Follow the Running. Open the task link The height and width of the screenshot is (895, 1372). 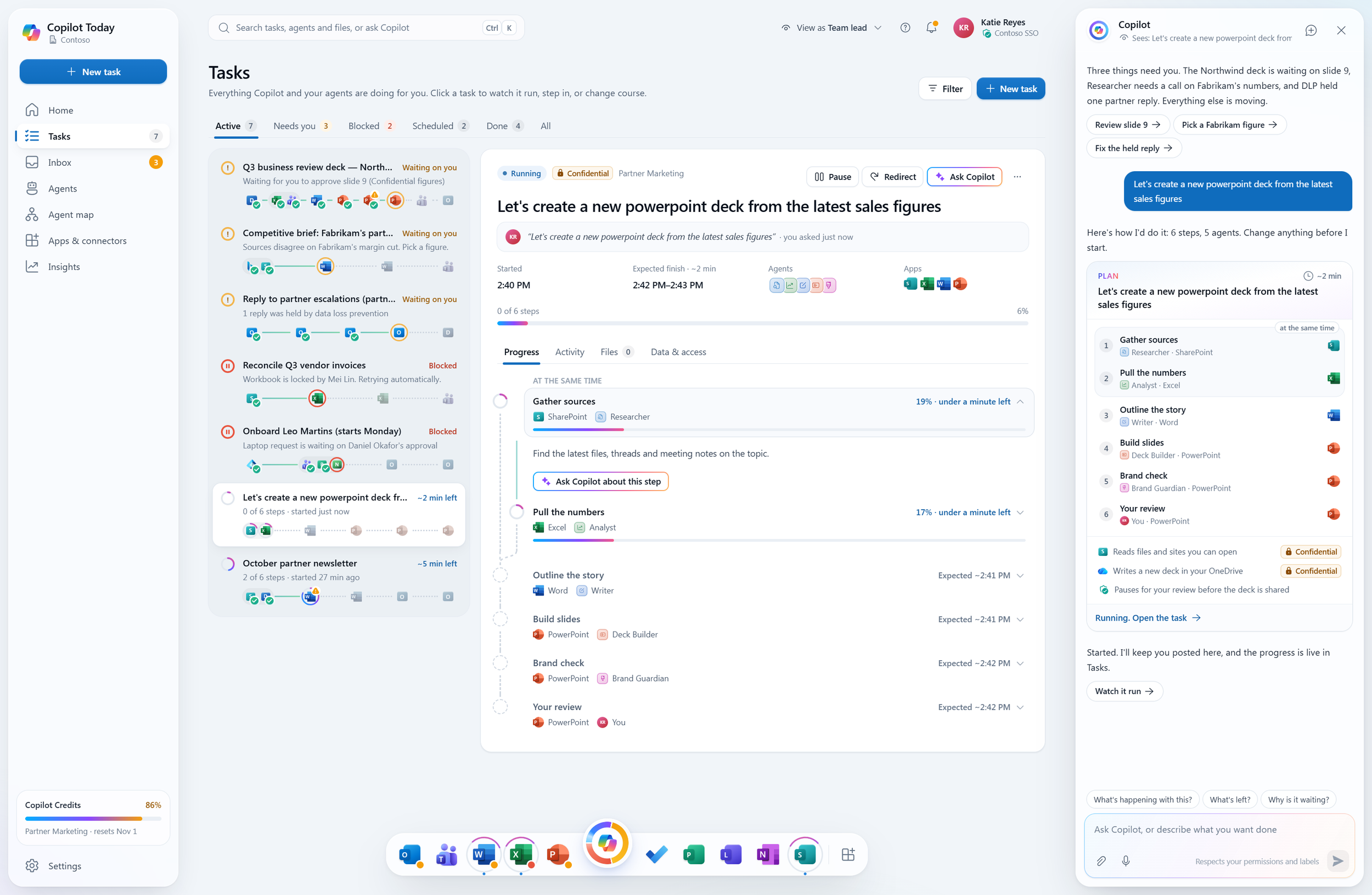click(x=1147, y=618)
